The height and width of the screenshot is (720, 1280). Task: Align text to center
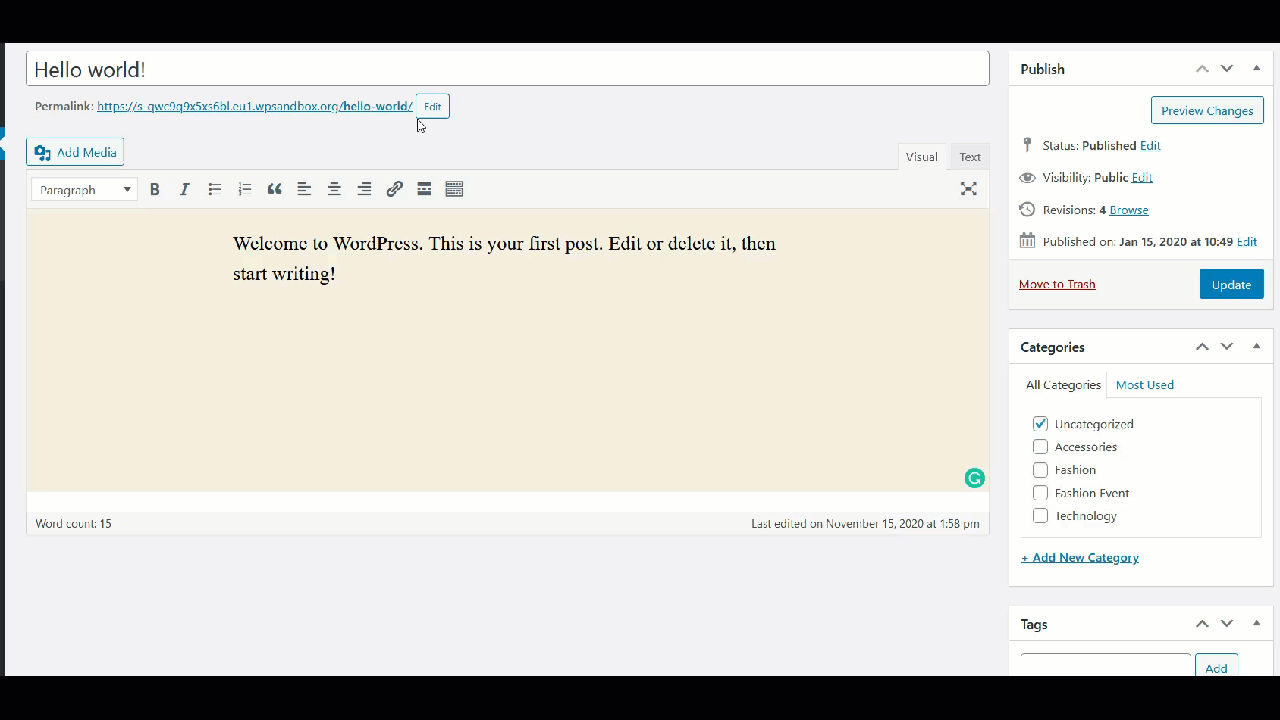(x=334, y=189)
